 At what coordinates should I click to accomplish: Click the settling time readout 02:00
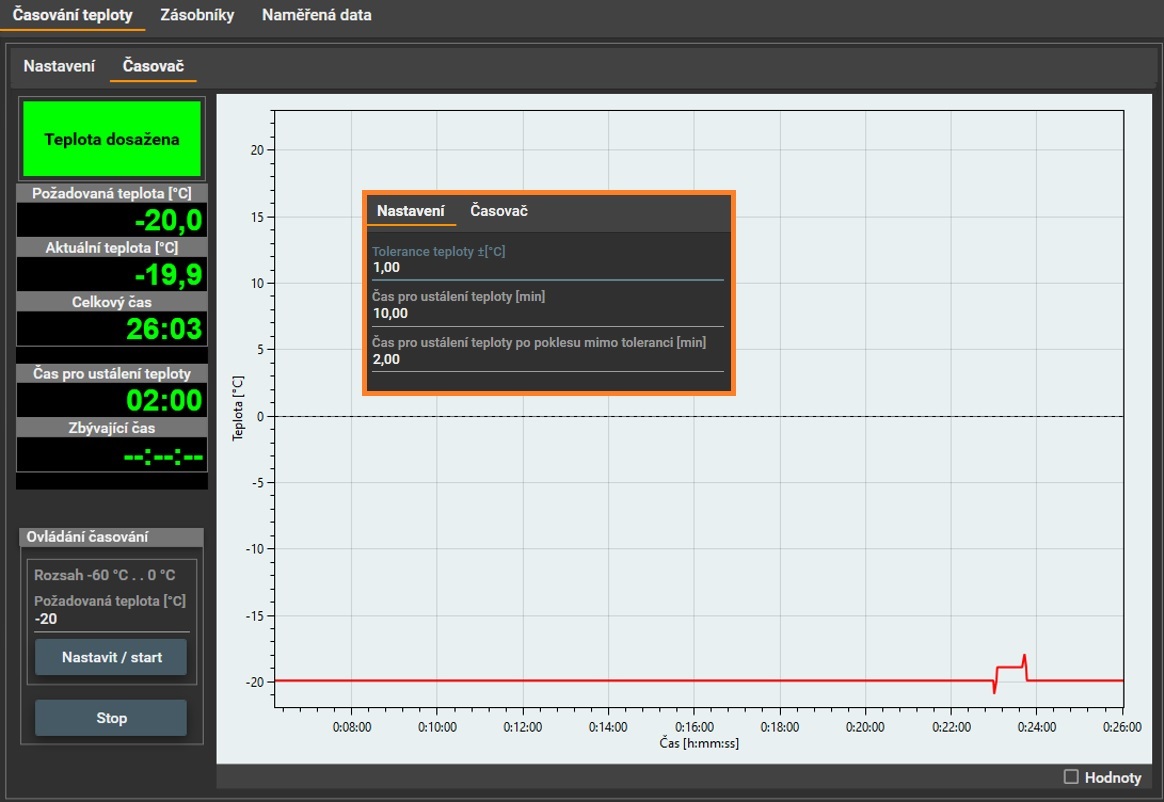click(112, 400)
